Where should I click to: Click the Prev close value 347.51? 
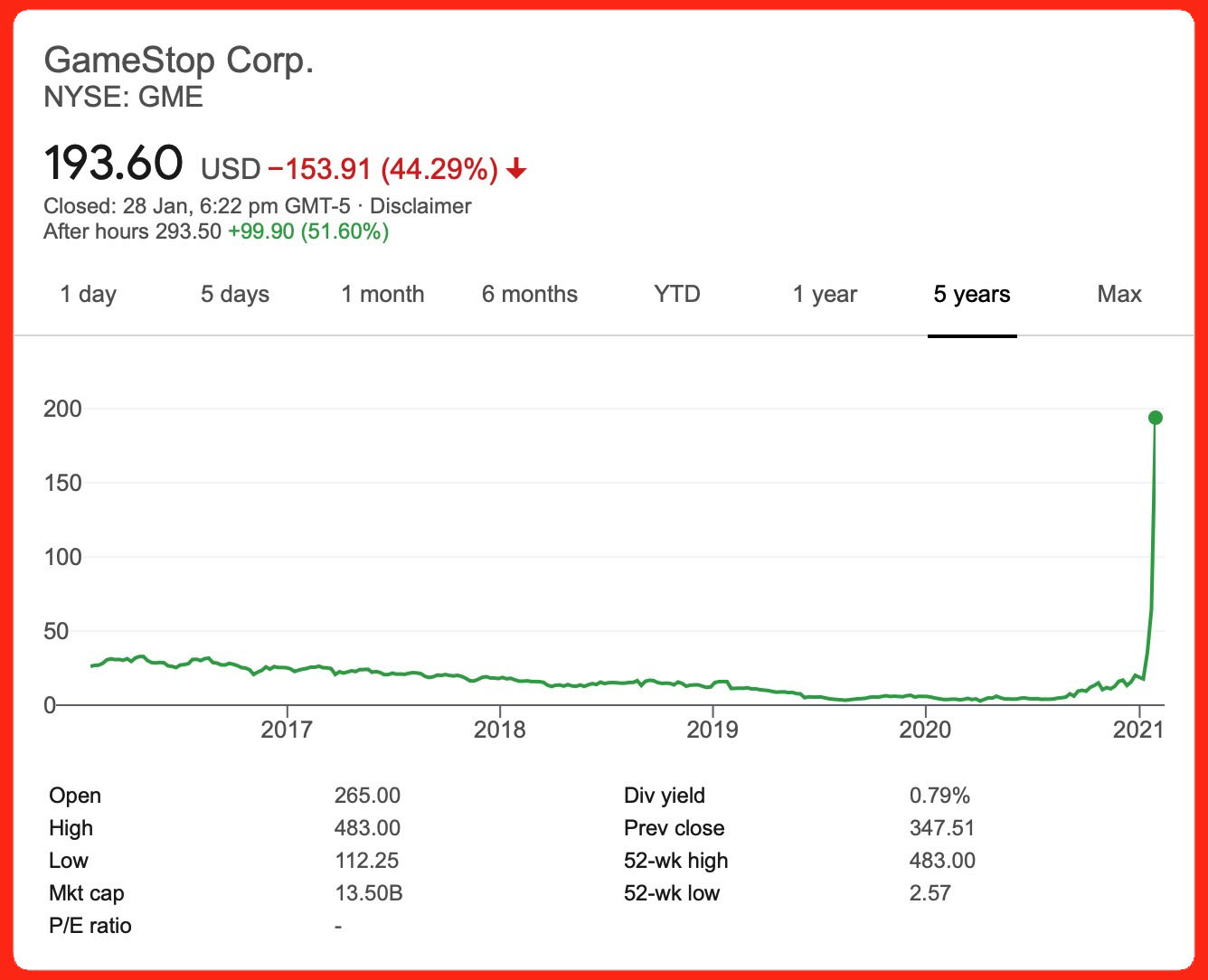943,828
